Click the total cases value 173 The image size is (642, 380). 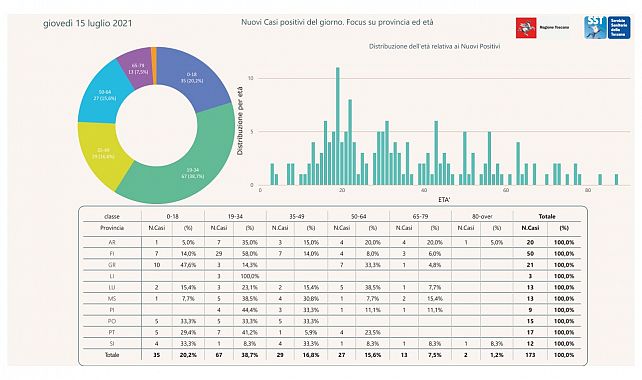click(x=530, y=355)
